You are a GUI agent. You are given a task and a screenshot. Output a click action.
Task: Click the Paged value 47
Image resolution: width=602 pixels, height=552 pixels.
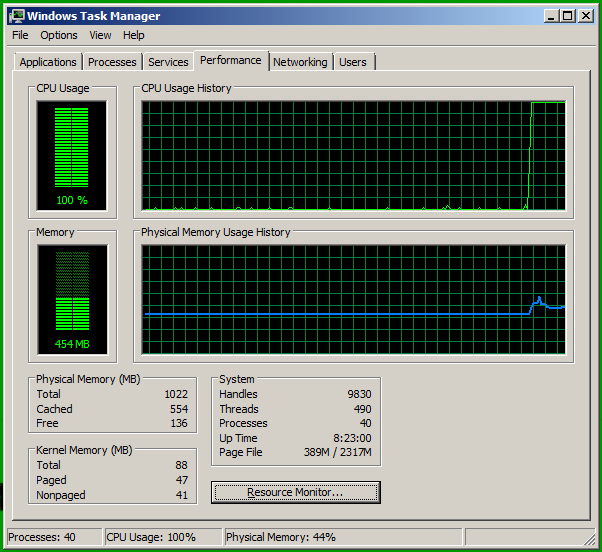[182, 480]
